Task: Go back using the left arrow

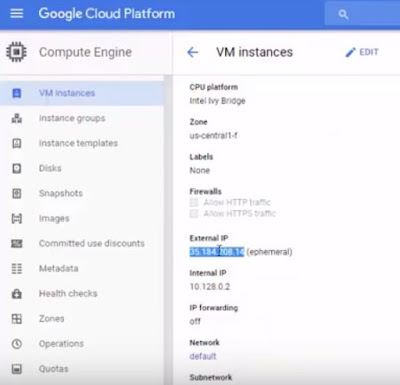Action: (193, 52)
